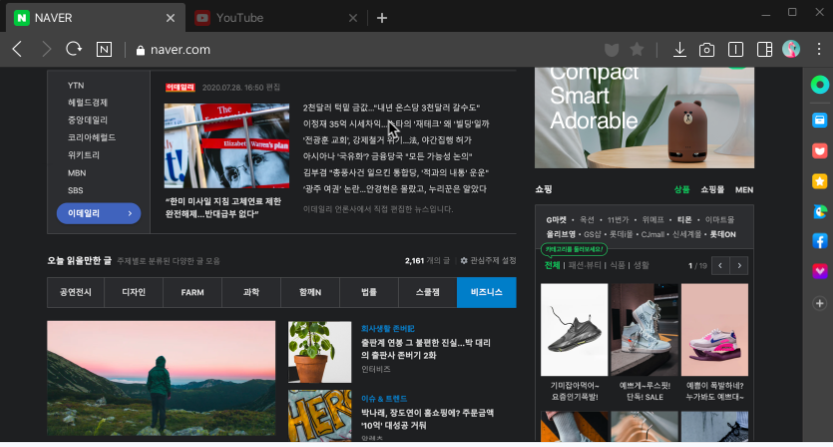Click the camera screen capture icon
Image resolution: width=833 pixels, height=447 pixels.
click(707, 50)
